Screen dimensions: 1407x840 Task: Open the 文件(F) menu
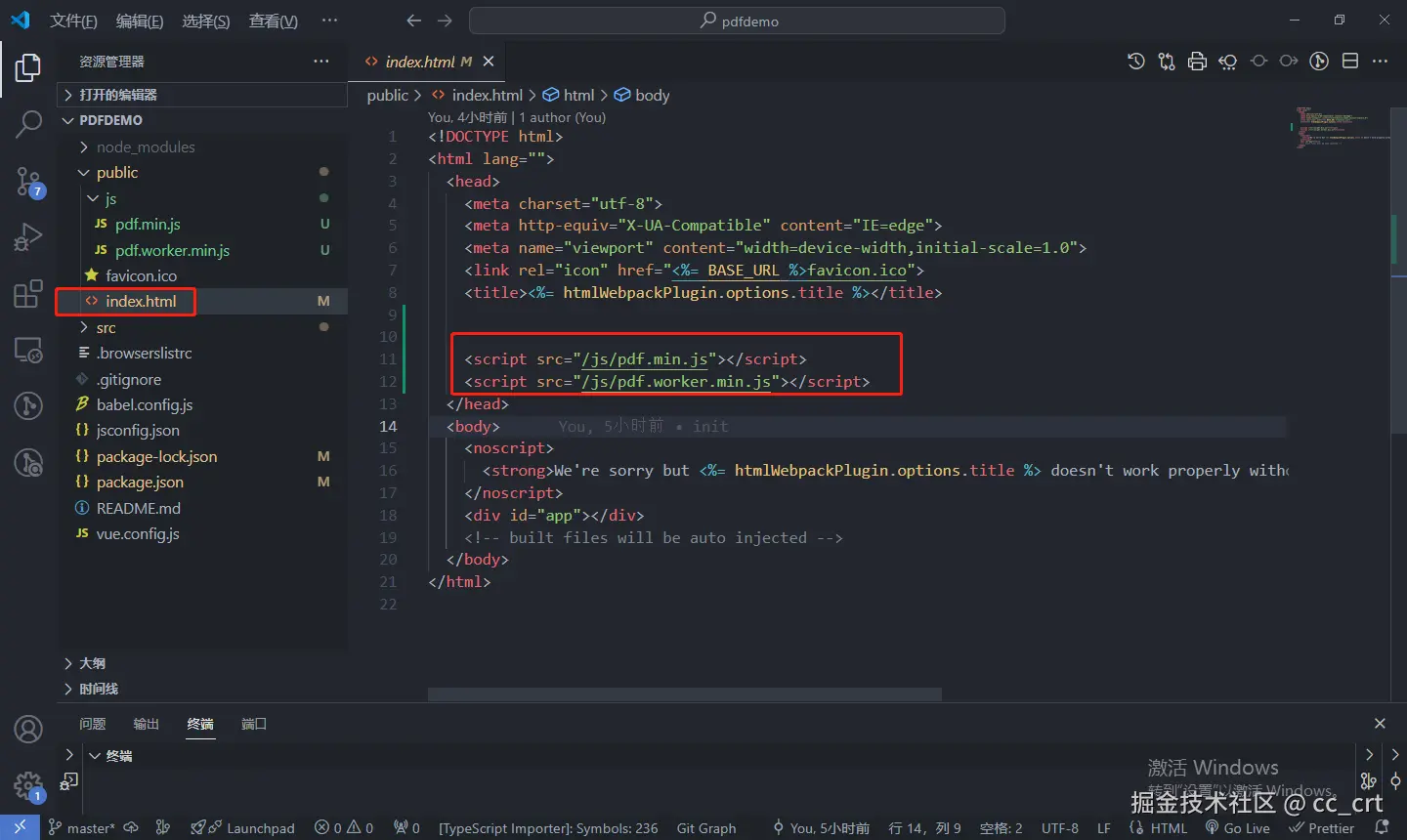[x=73, y=21]
